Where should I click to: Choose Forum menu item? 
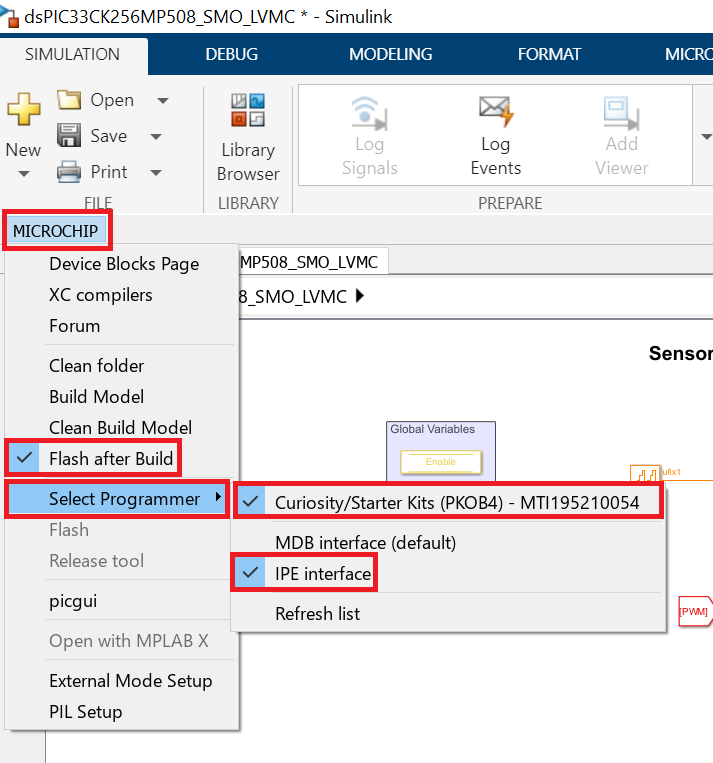(74, 326)
